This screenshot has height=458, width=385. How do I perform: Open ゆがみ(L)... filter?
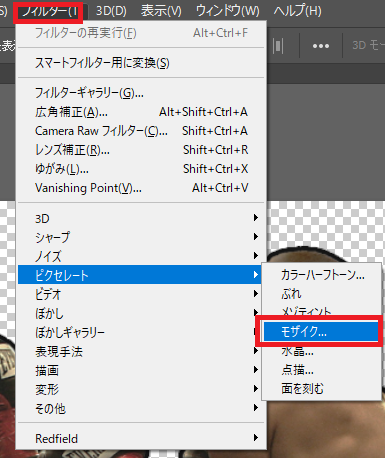[x=141, y=169]
